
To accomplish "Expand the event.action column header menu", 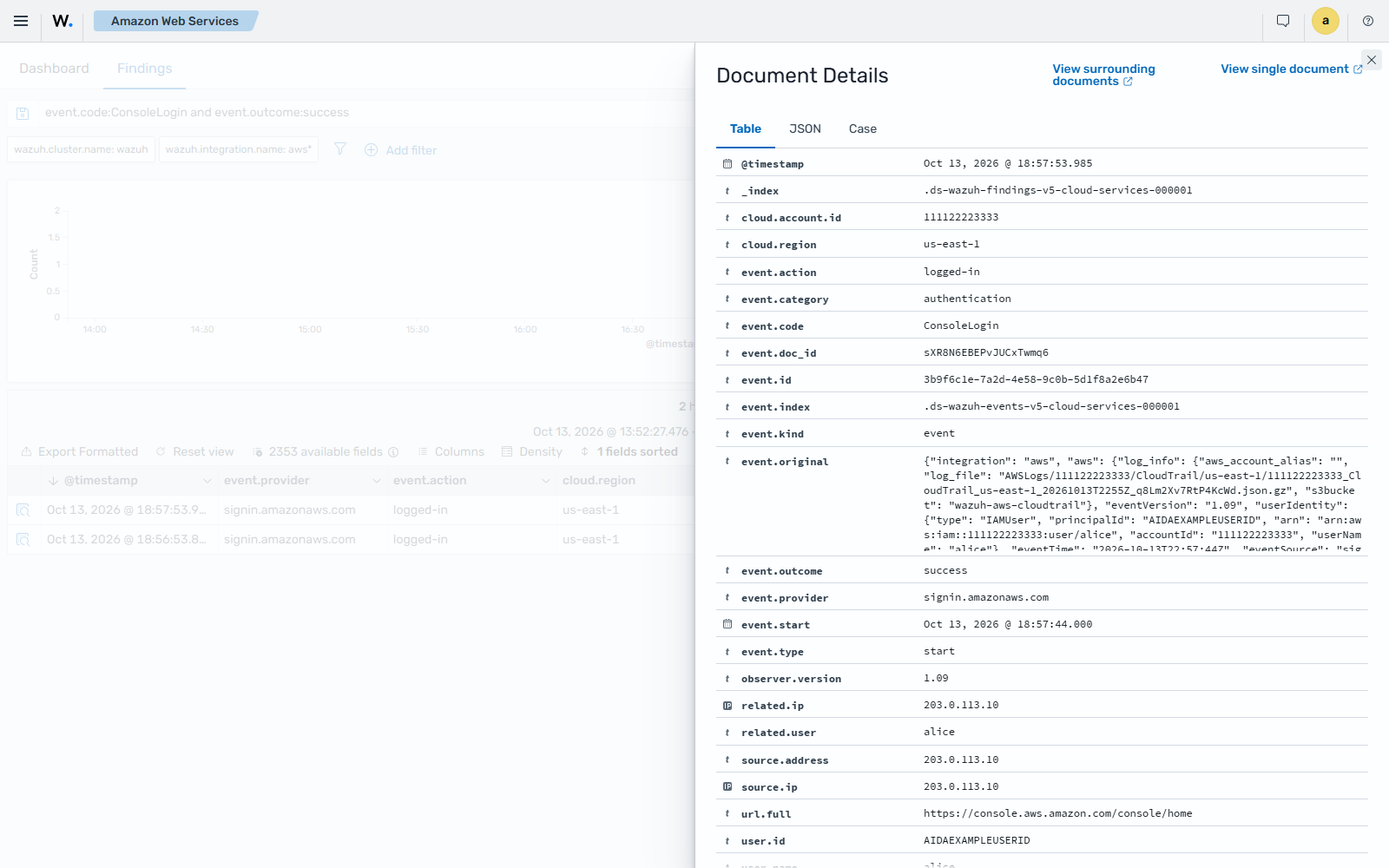I will [546, 481].
